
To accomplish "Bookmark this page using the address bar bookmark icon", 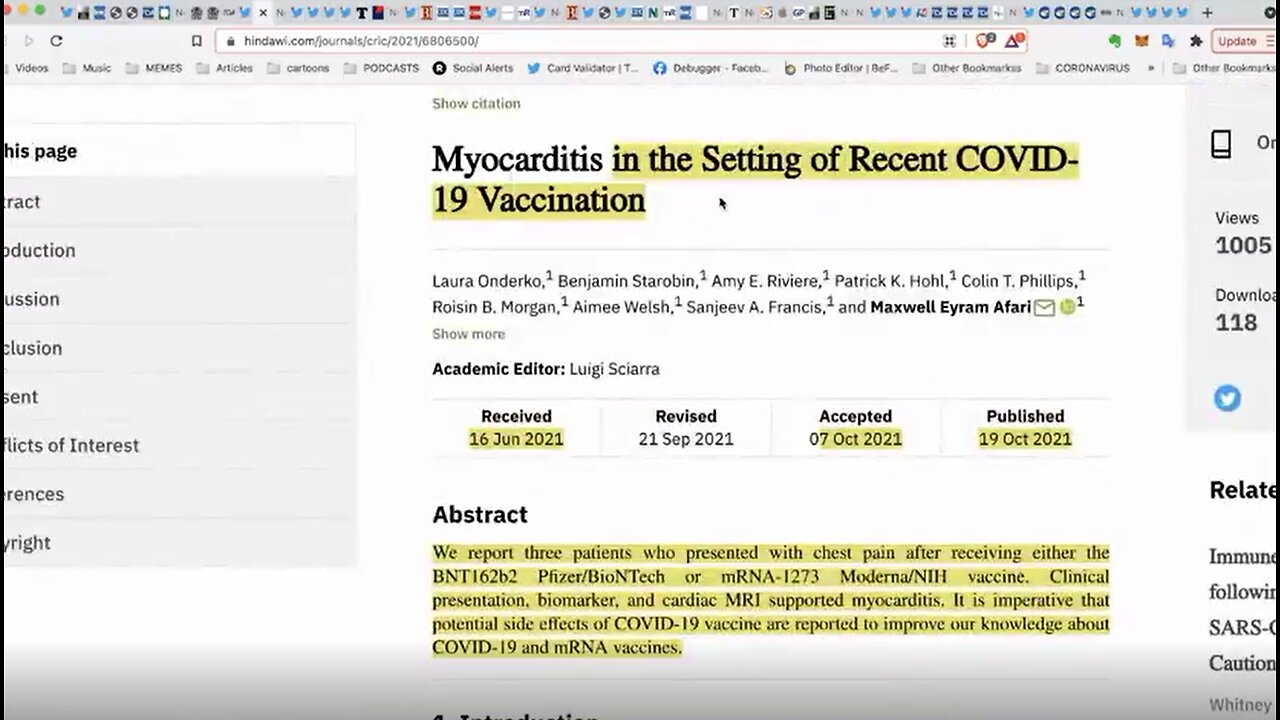I will (x=197, y=41).
